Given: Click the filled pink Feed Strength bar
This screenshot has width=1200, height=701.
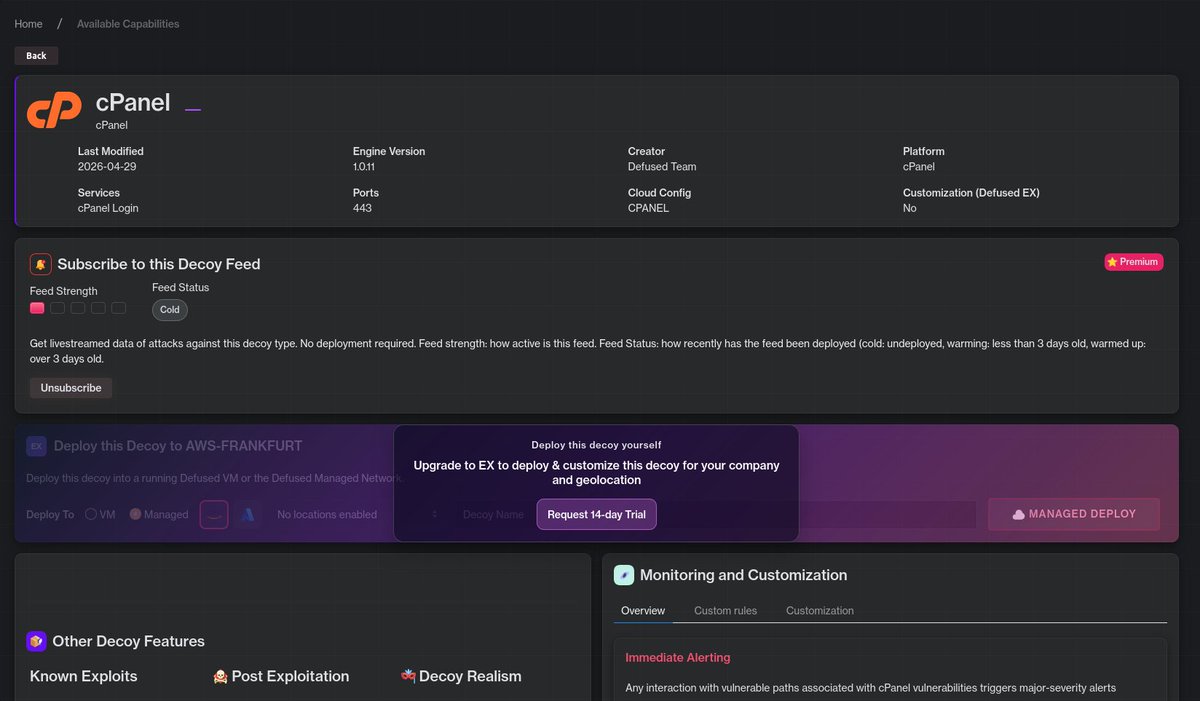Looking at the screenshot, I should point(37,308).
